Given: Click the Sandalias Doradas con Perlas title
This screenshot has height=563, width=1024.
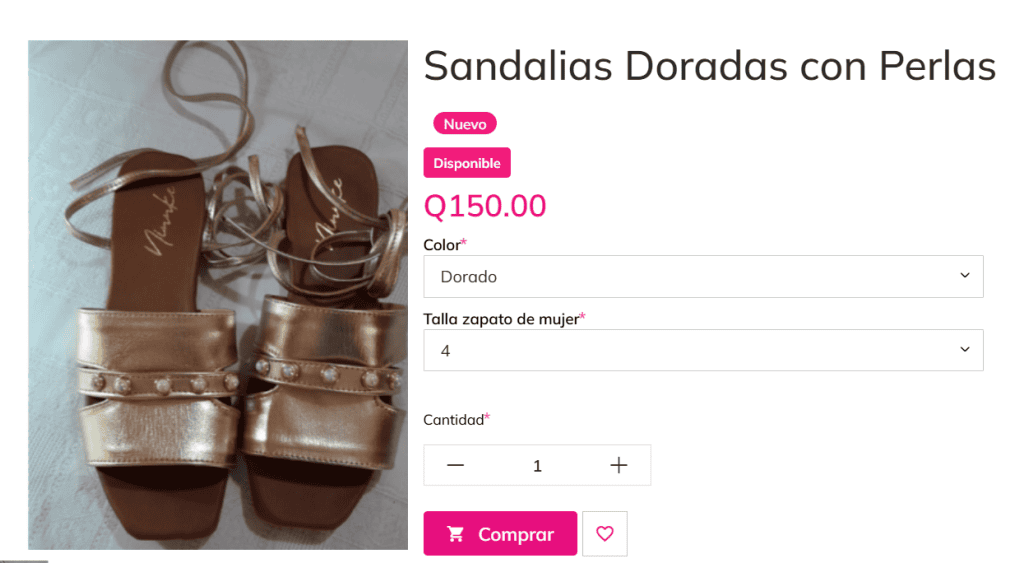Looking at the screenshot, I should [710, 66].
